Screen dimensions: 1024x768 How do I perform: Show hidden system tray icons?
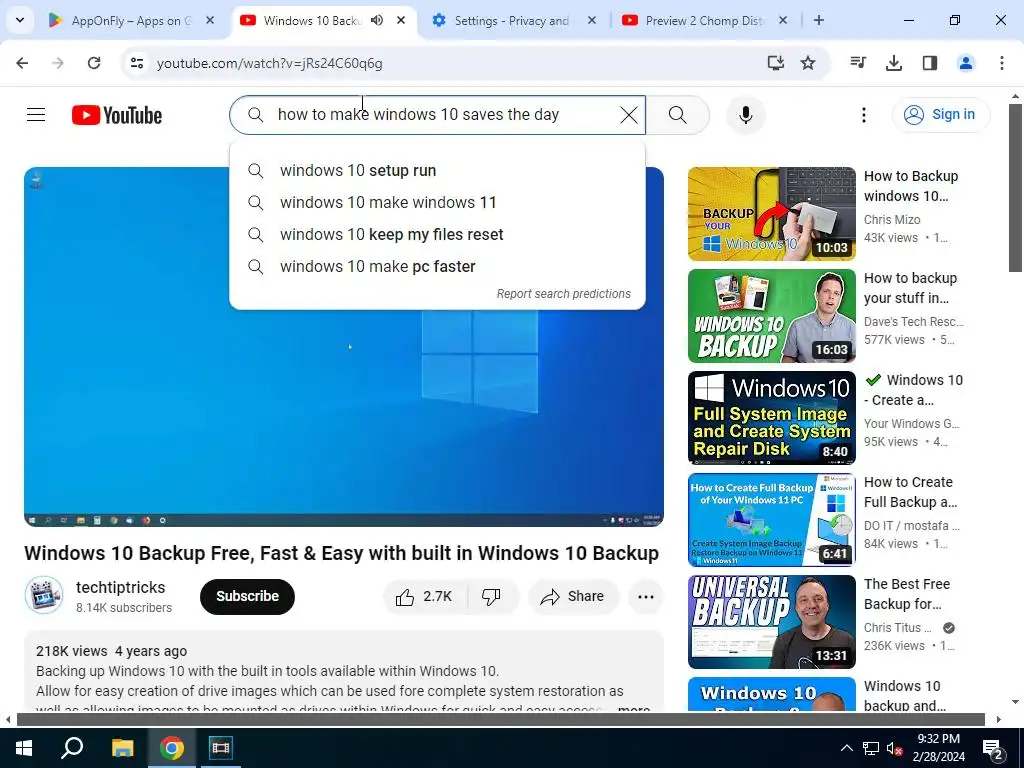click(846, 748)
